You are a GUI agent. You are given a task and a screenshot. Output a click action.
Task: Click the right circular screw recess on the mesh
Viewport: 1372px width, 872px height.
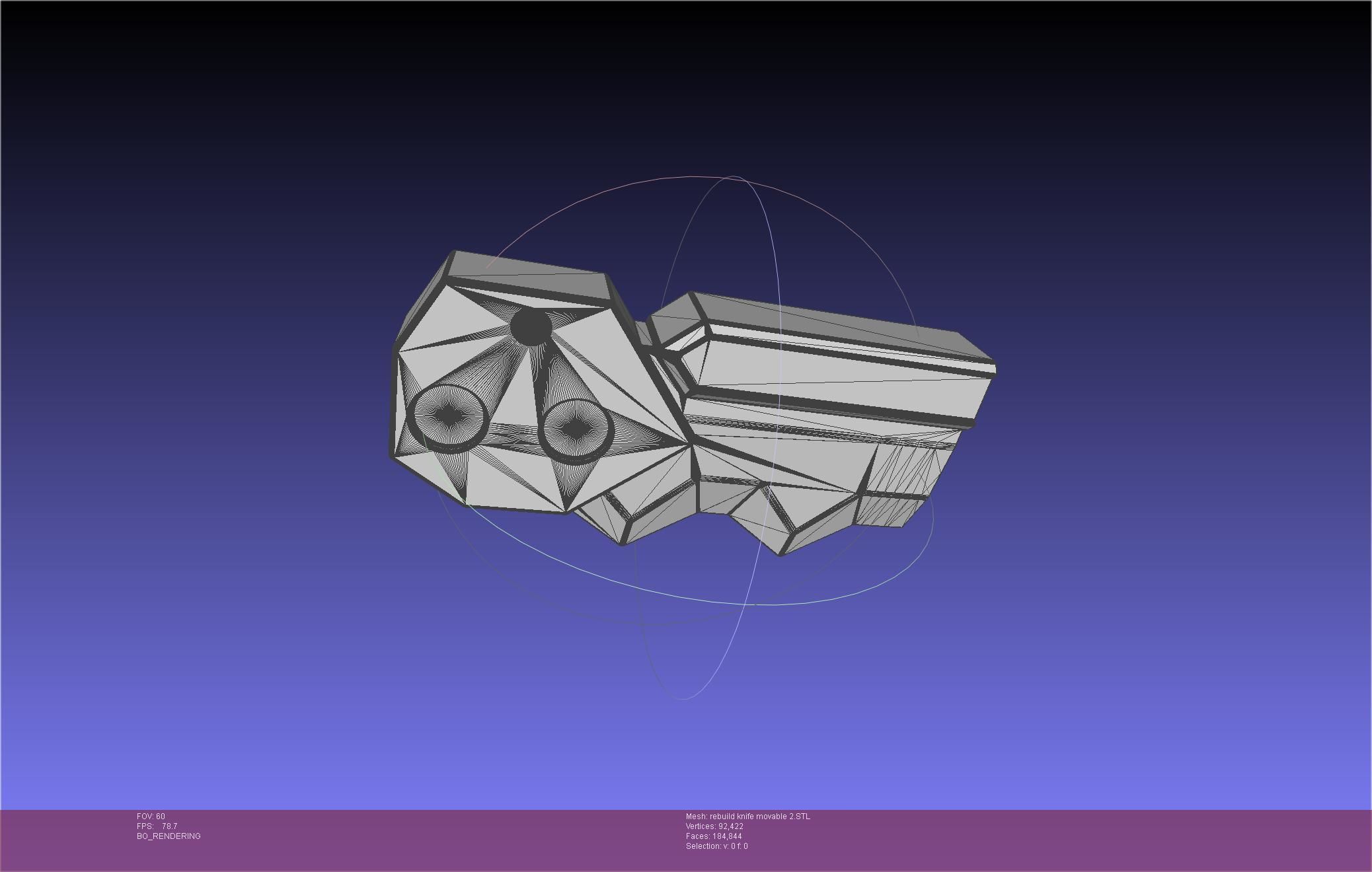pos(576,430)
